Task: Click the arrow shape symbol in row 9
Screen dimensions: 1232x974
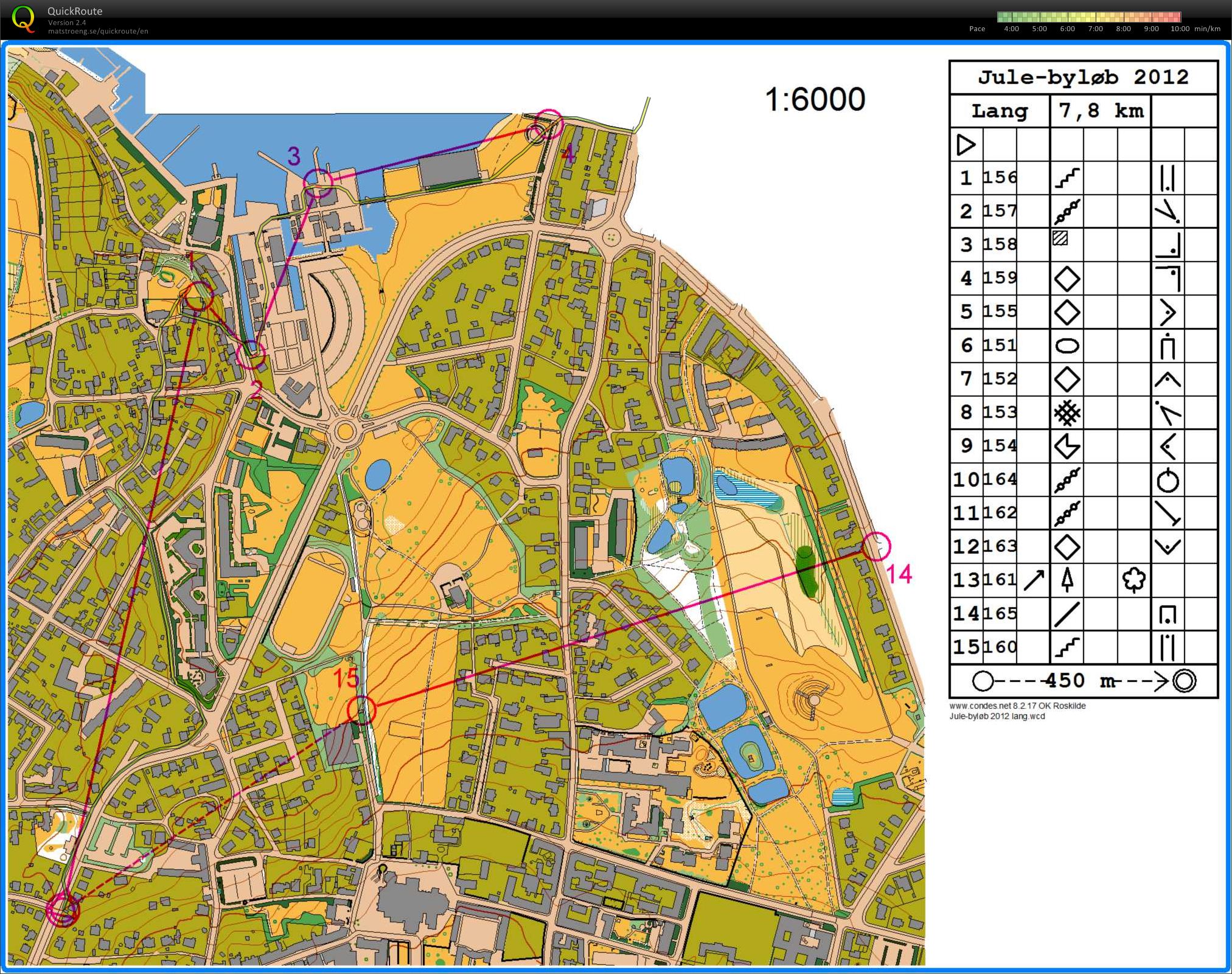Action: tap(1067, 447)
